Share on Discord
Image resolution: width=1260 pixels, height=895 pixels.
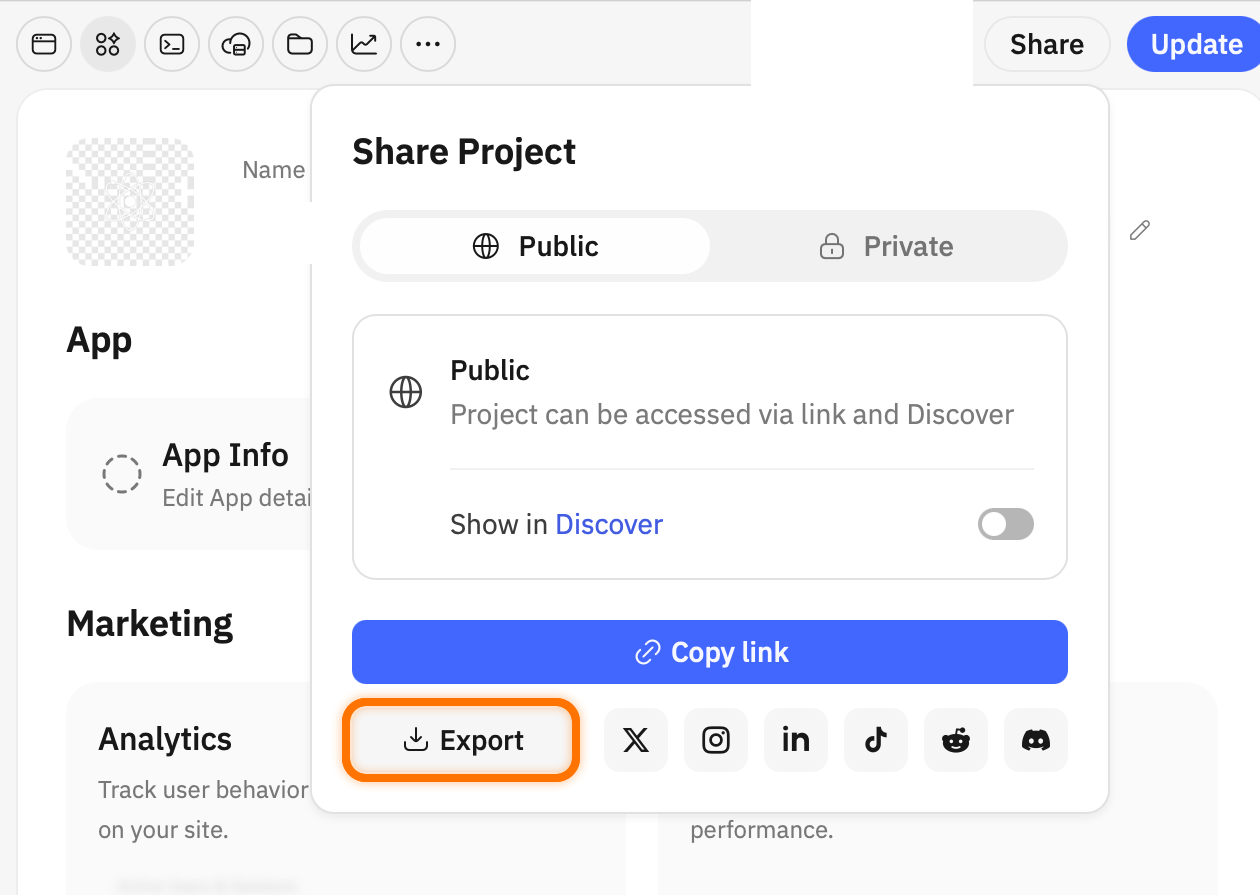pos(1036,740)
